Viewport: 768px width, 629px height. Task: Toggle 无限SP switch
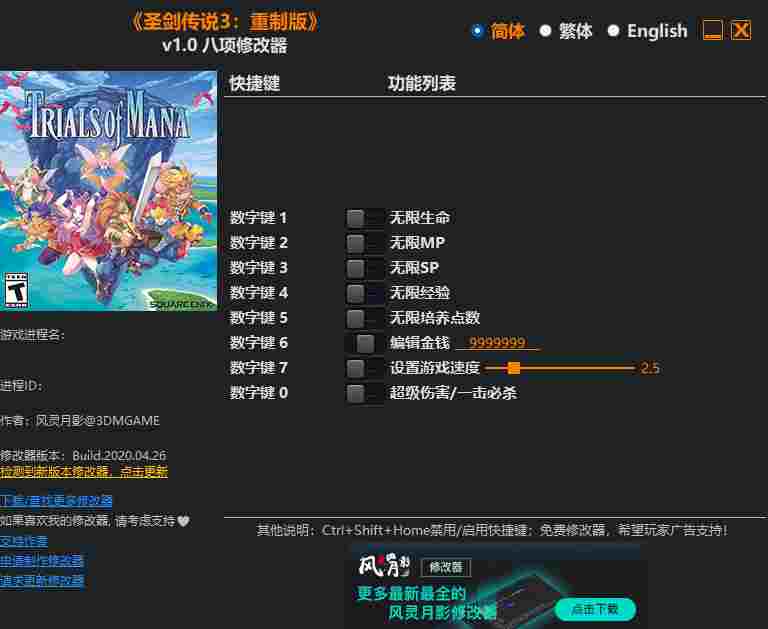click(364, 268)
